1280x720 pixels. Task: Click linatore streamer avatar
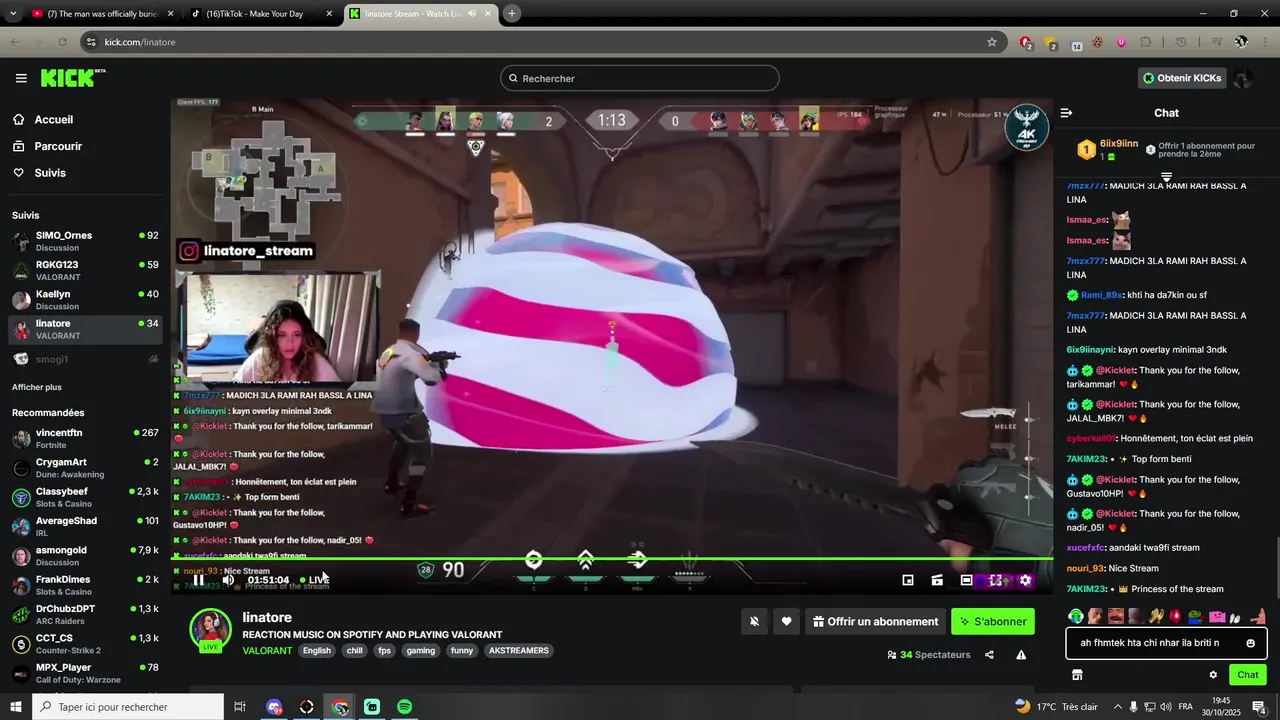210,630
